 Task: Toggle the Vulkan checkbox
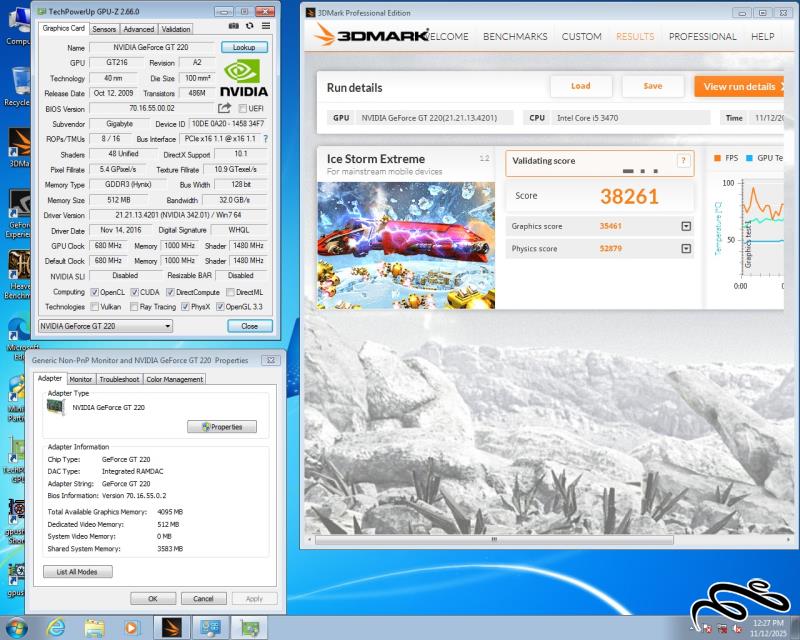tap(95, 307)
